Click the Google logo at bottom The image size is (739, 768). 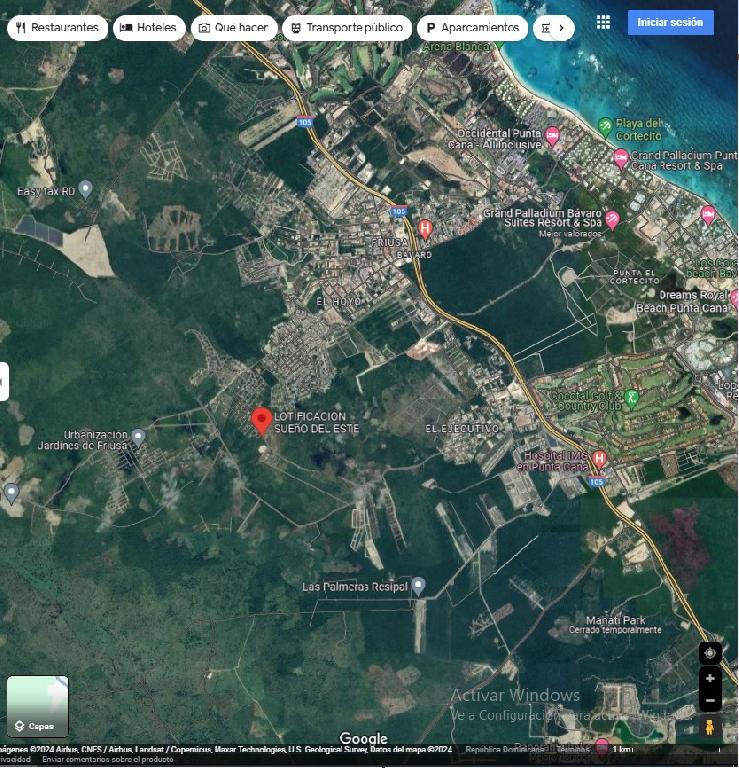pos(363,738)
